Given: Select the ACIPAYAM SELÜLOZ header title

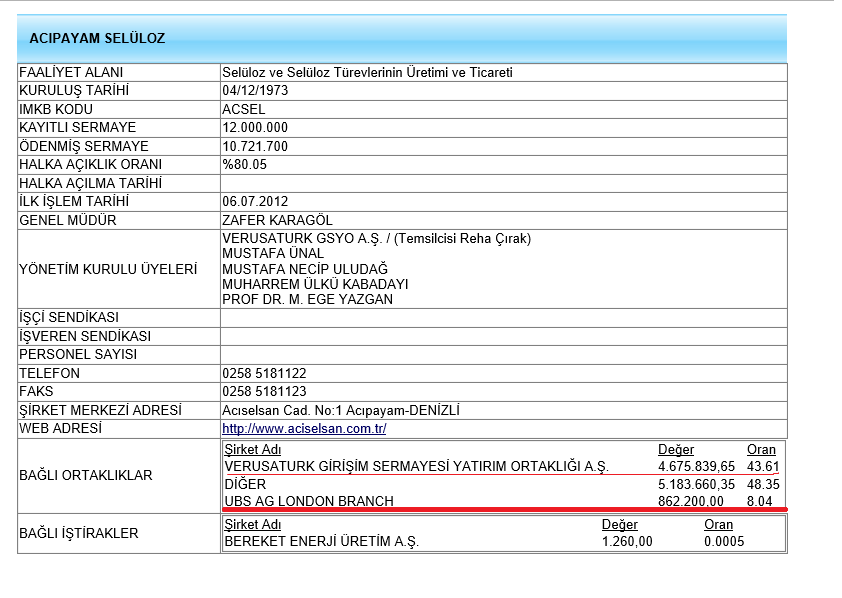Looking at the screenshot, I should point(97,39).
